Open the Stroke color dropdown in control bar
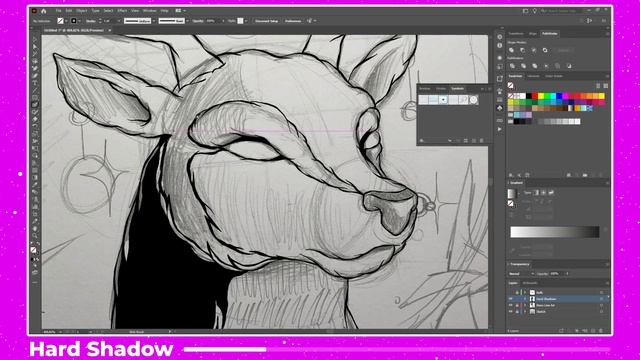This screenshot has width=640, height=360. [80, 21]
